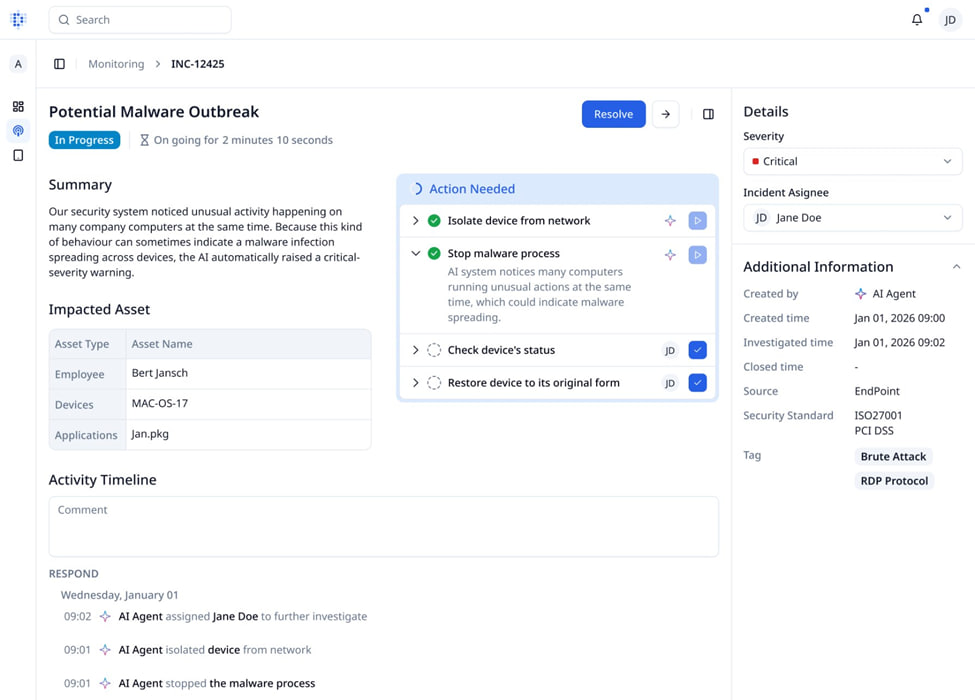The width and height of the screenshot is (975, 700).
Task: Expand the Isolate device from network row
Action: [416, 221]
